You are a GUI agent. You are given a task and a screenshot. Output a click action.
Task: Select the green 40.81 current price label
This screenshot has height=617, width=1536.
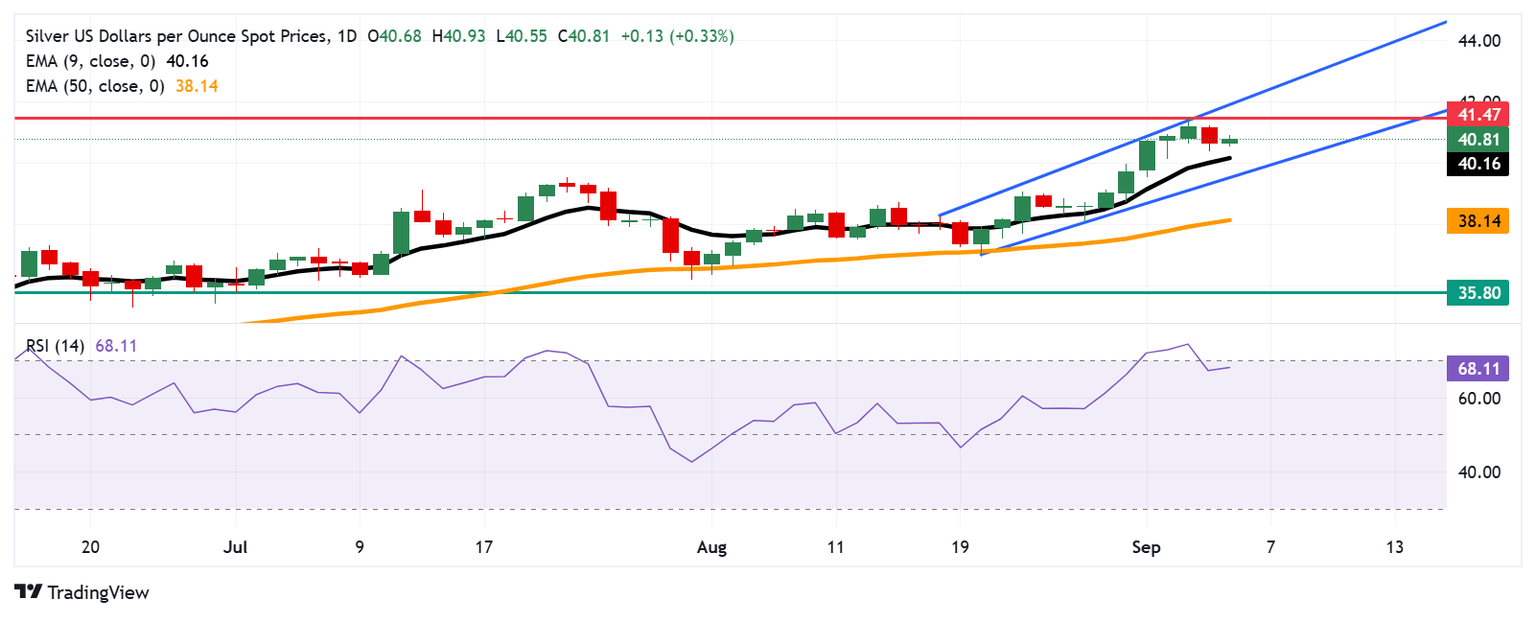1478,140
